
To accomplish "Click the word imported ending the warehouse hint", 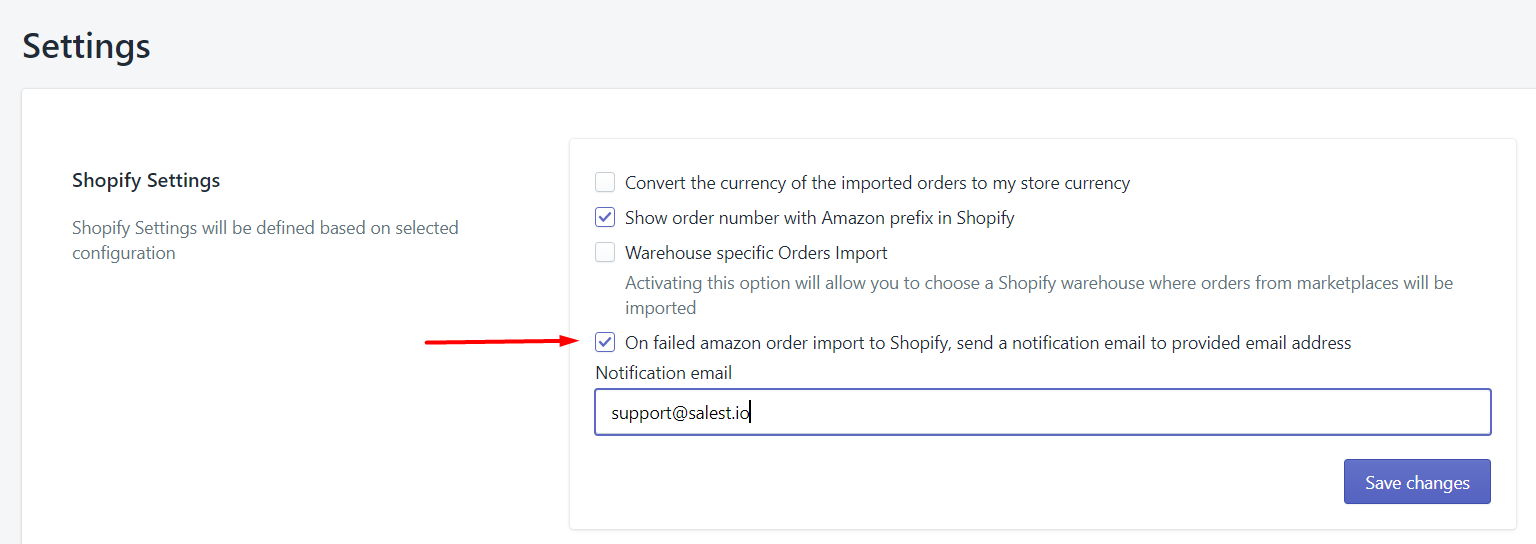I will coord(660,308).
